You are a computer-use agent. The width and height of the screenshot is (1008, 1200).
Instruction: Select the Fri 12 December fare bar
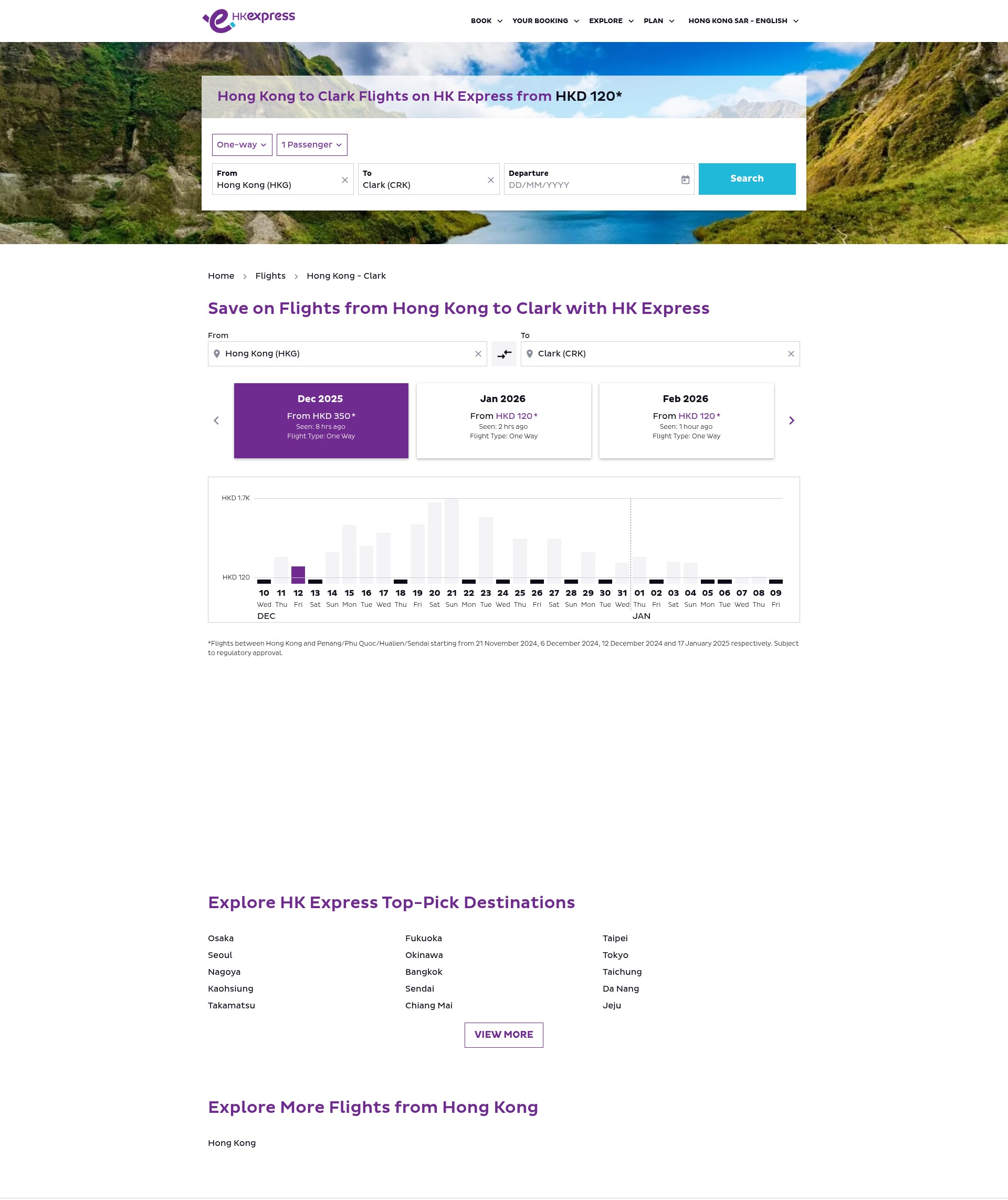point(298,574)
